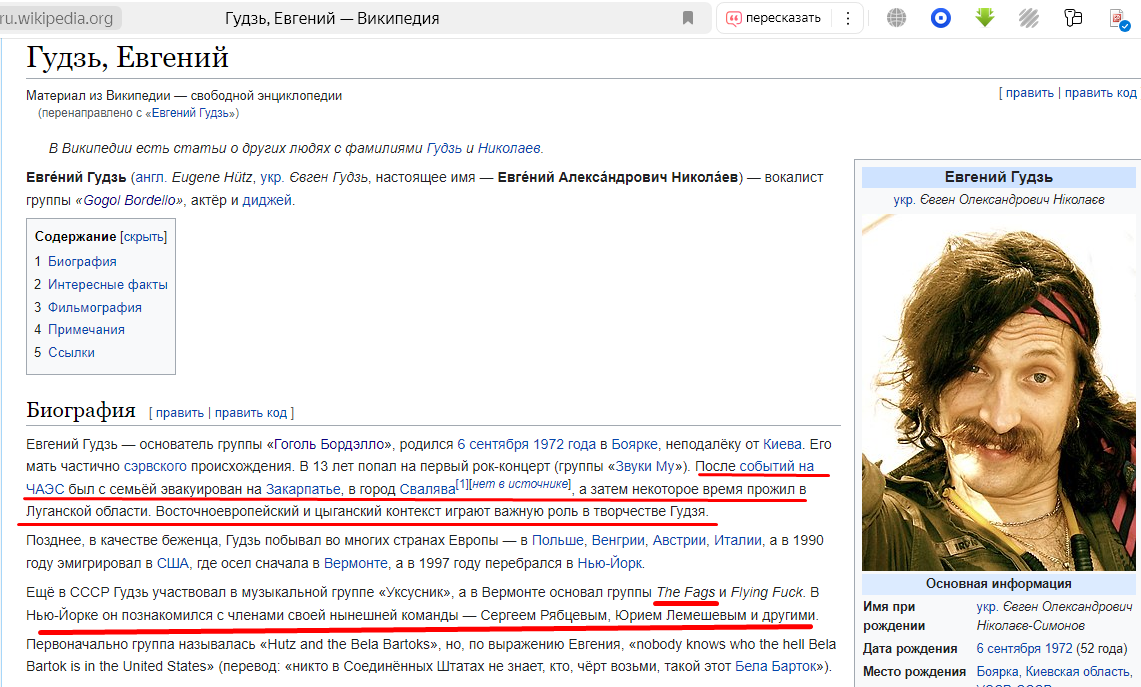The height and width of the screenshot is (687, 1141).
Task: Jump to 'Интересные факты' in contents
Action: pos(108,285)
